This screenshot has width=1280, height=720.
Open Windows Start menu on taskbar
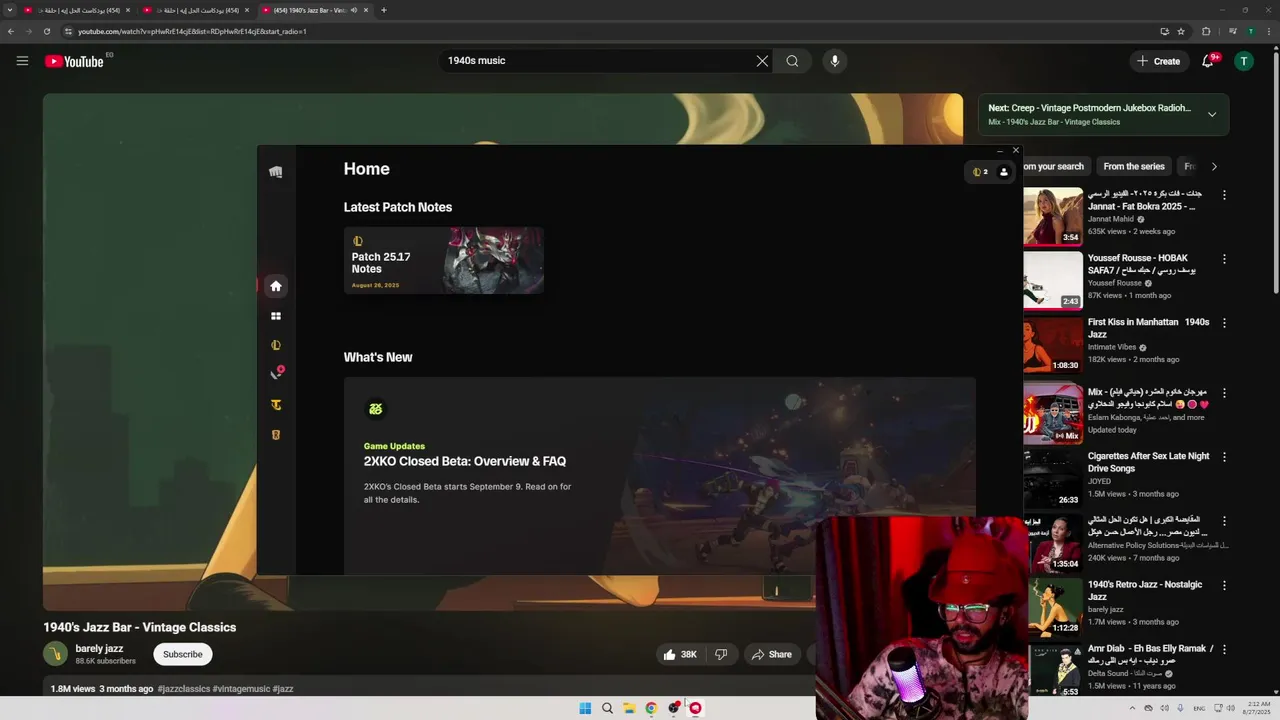(x=585, y=708)
